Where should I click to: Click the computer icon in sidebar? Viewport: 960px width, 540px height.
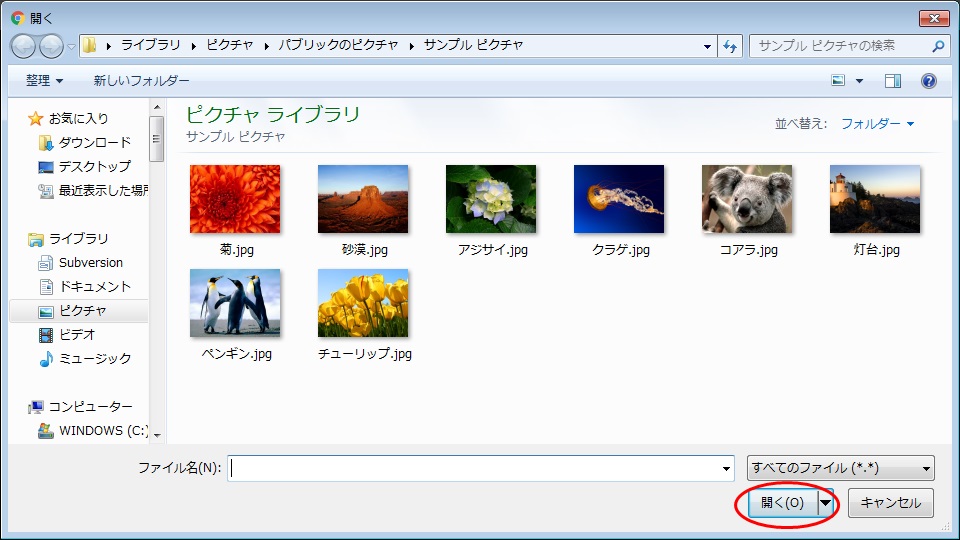click(36, 407)
